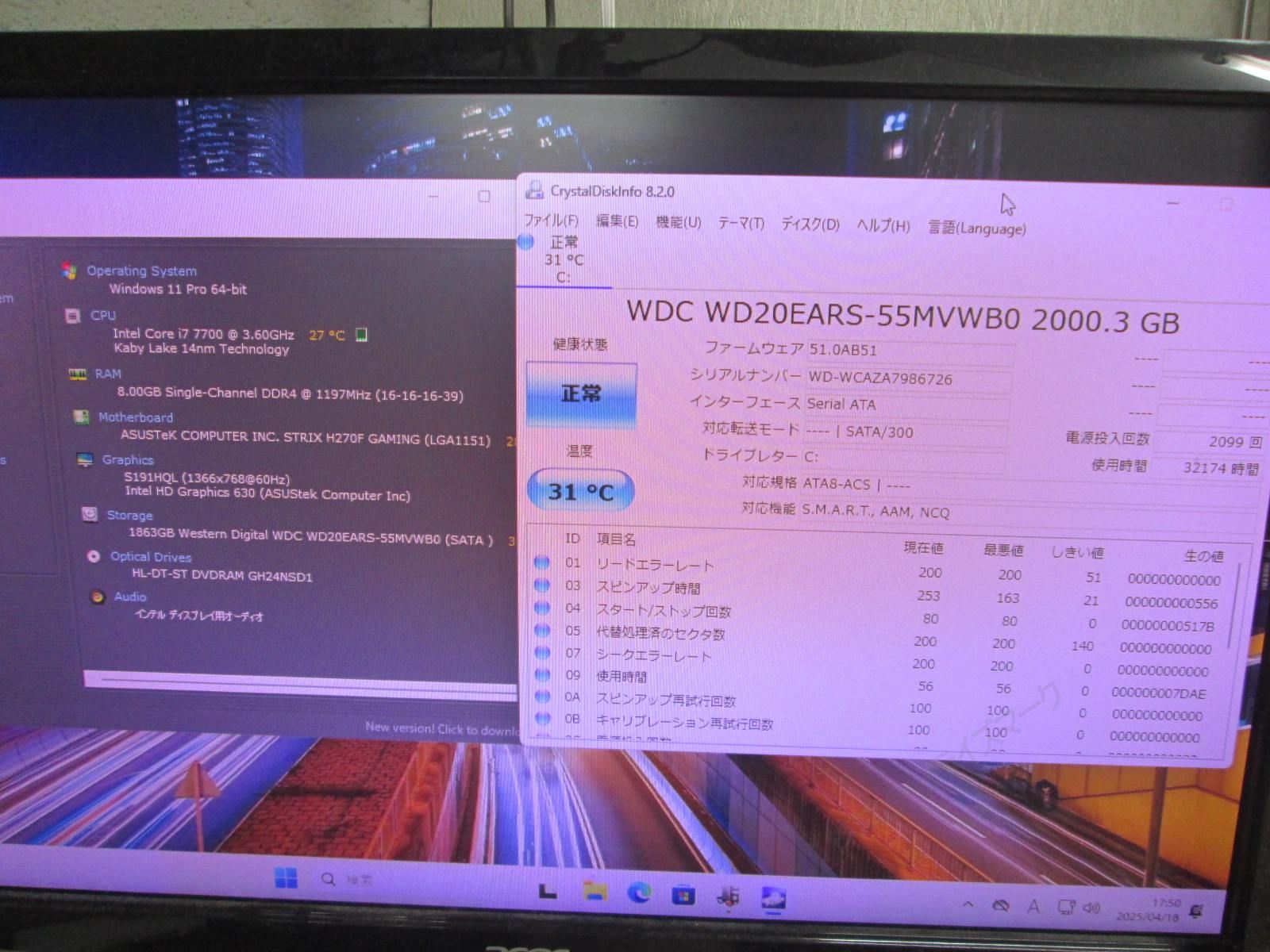
Task: Open the Motherboard section link
Action: pyautogui.click(x=136, y=417)
